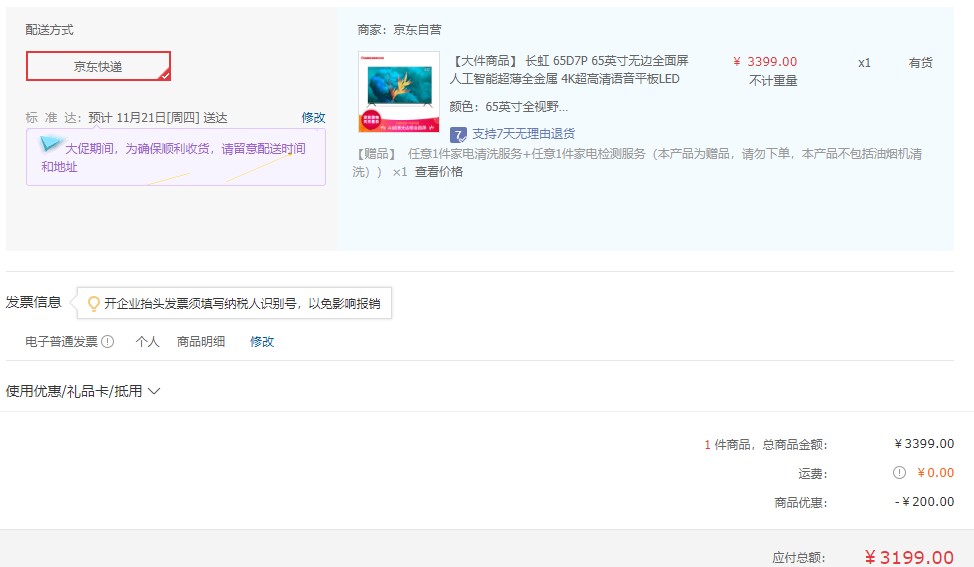Click the 大促期间 delivery reminder notice
974x567 pixels.
(176, 157)
